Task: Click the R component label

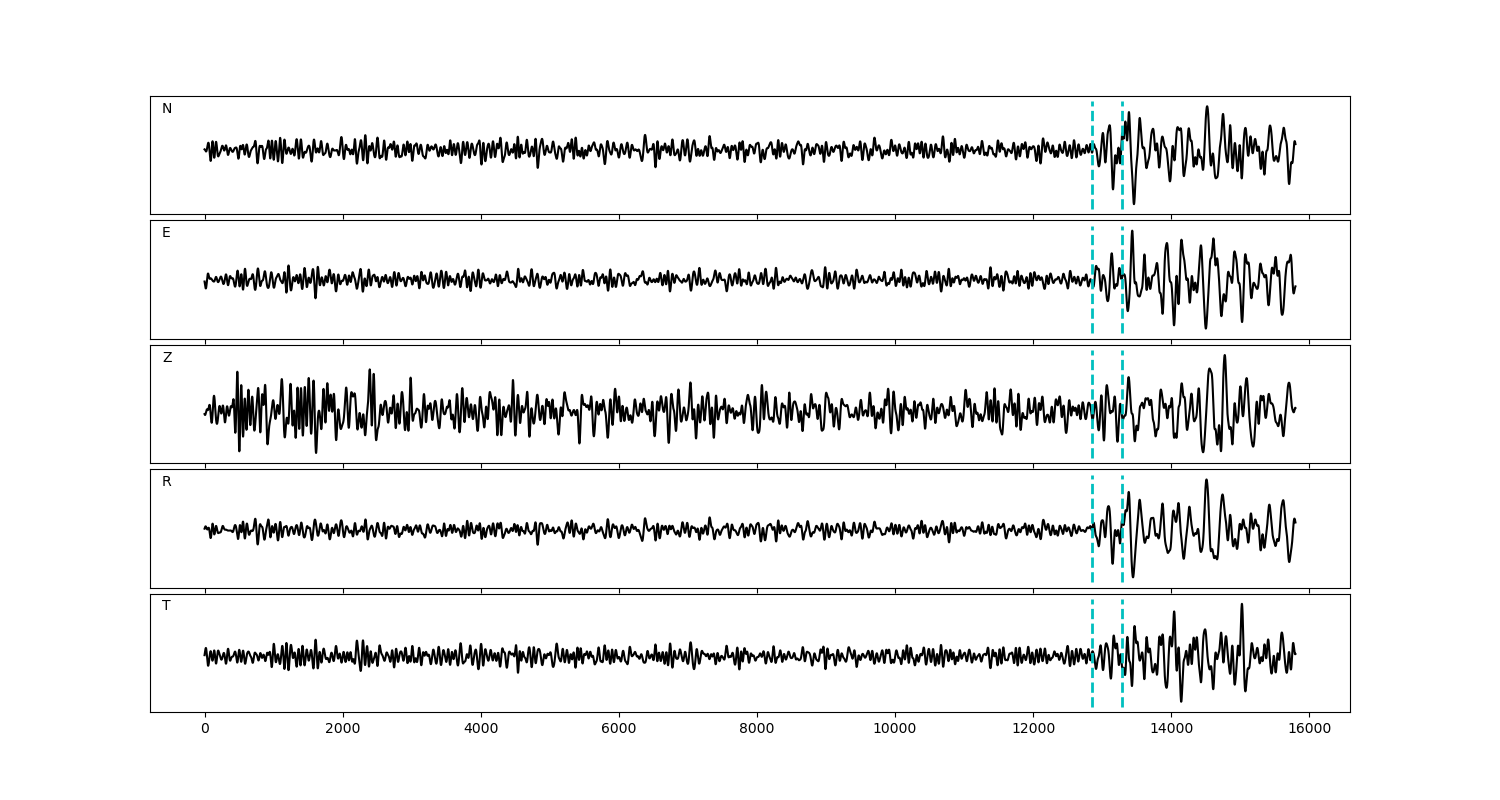Action: (166, 482)
